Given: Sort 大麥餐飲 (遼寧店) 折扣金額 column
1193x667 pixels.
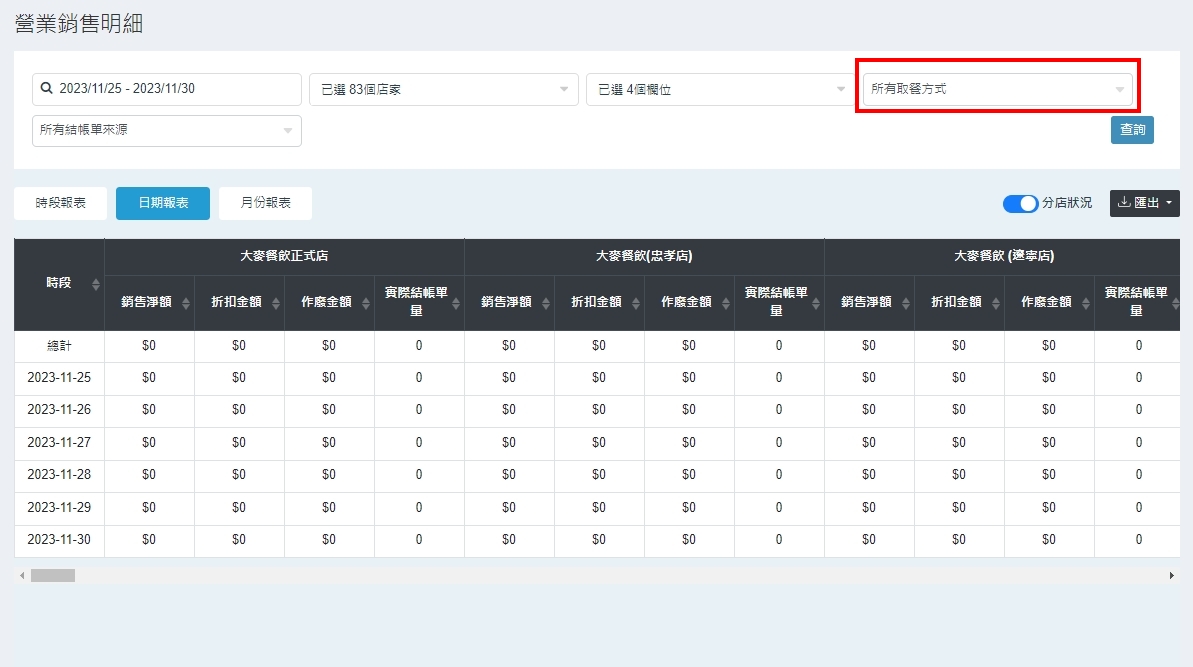Looking at the screenshot, I should coord(996,303).
